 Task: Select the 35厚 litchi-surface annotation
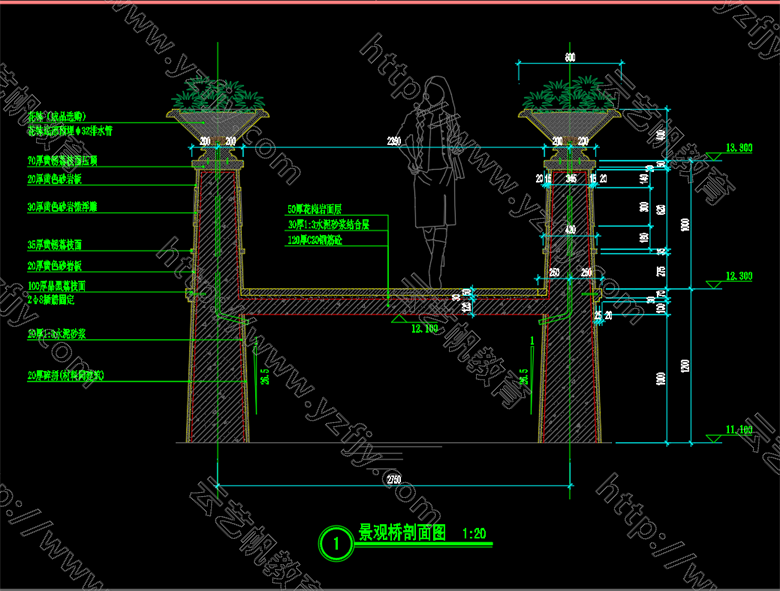tap(54, 245)
